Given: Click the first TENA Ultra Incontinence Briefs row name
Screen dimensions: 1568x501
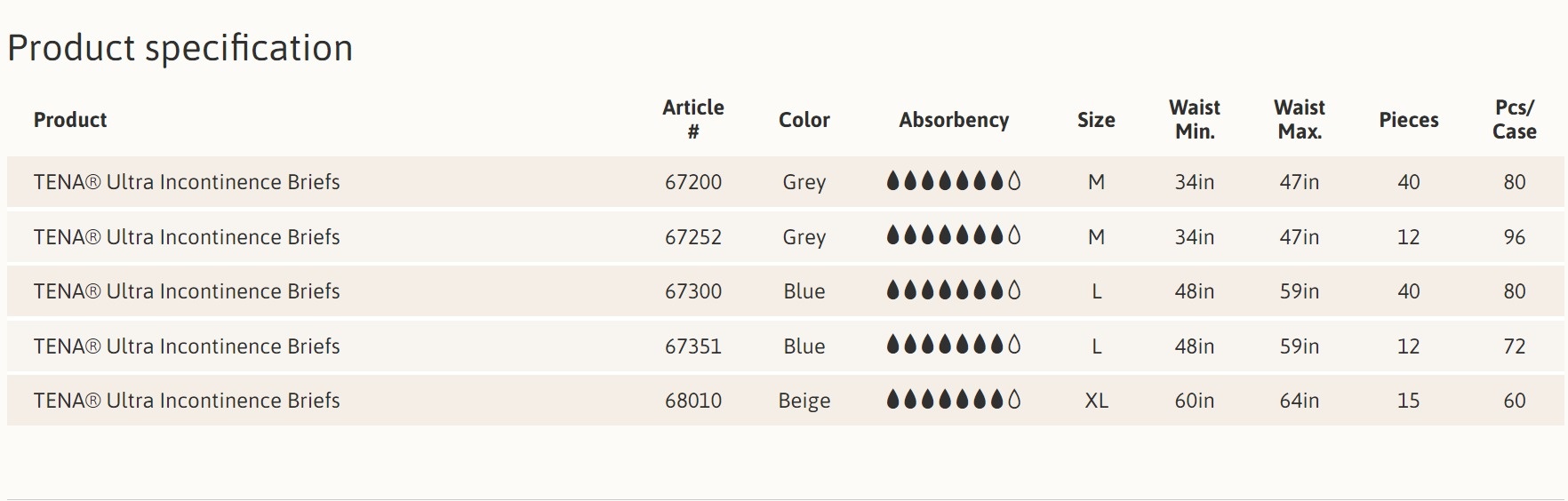Looking at the screenshot, I should click(187, 182).
